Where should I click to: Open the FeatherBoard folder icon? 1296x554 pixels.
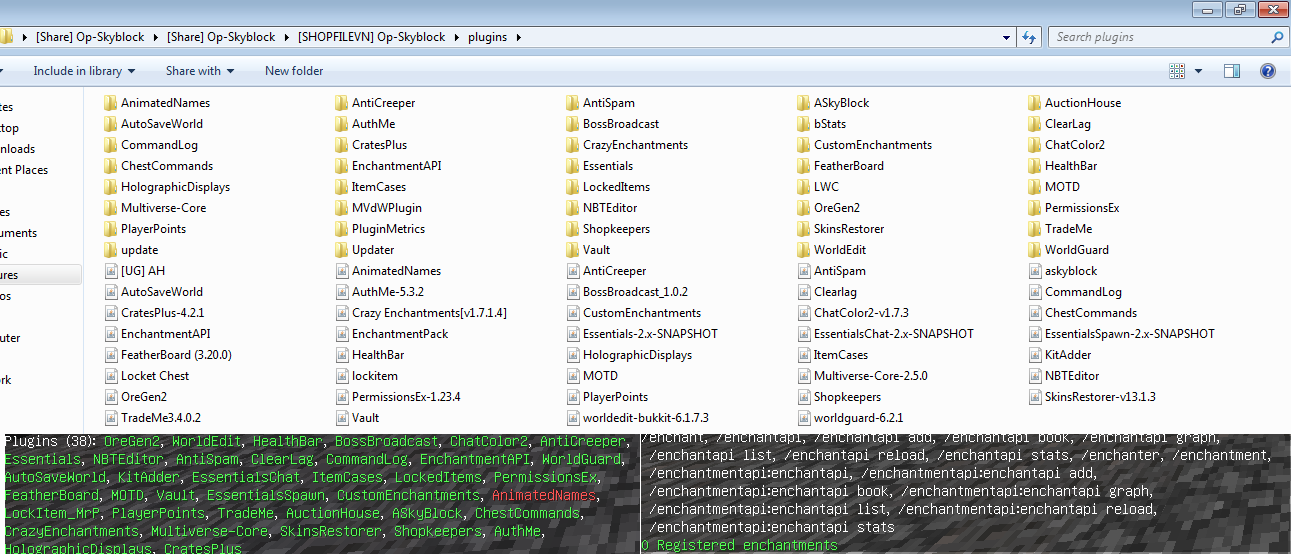click(803, 166)
